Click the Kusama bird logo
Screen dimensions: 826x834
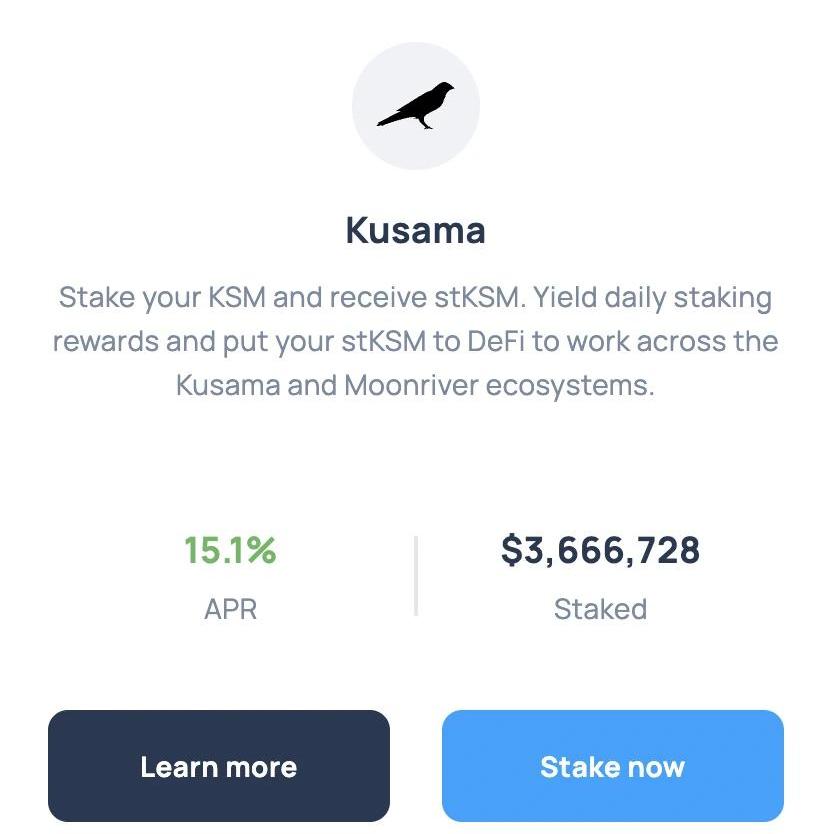(x=415, y=105)
